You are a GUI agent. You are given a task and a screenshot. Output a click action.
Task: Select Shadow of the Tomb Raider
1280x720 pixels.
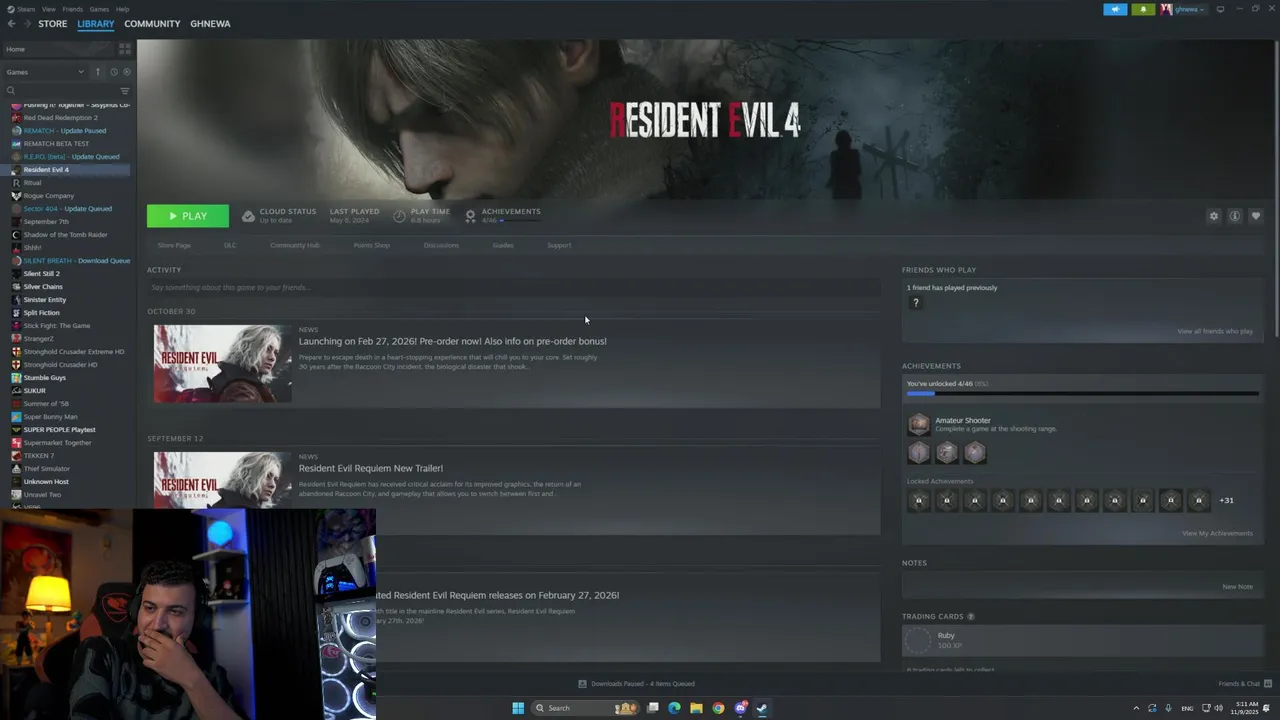[68, 235]
